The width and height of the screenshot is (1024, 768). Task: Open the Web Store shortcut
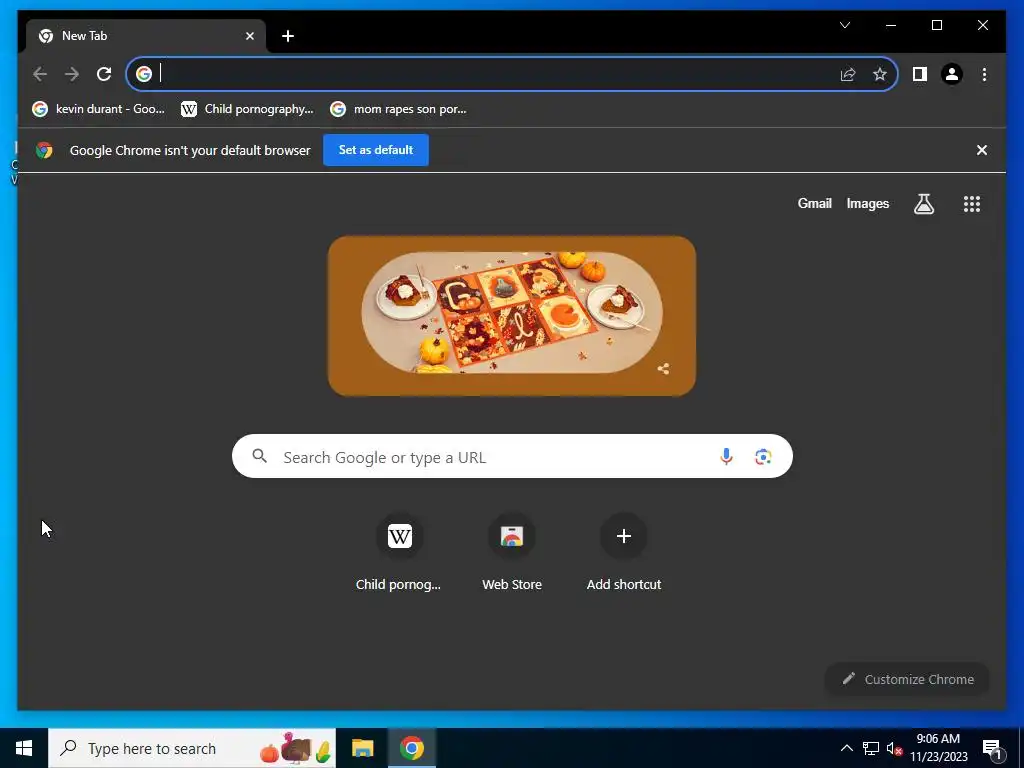pyautogui.click(x=512, y=552)
